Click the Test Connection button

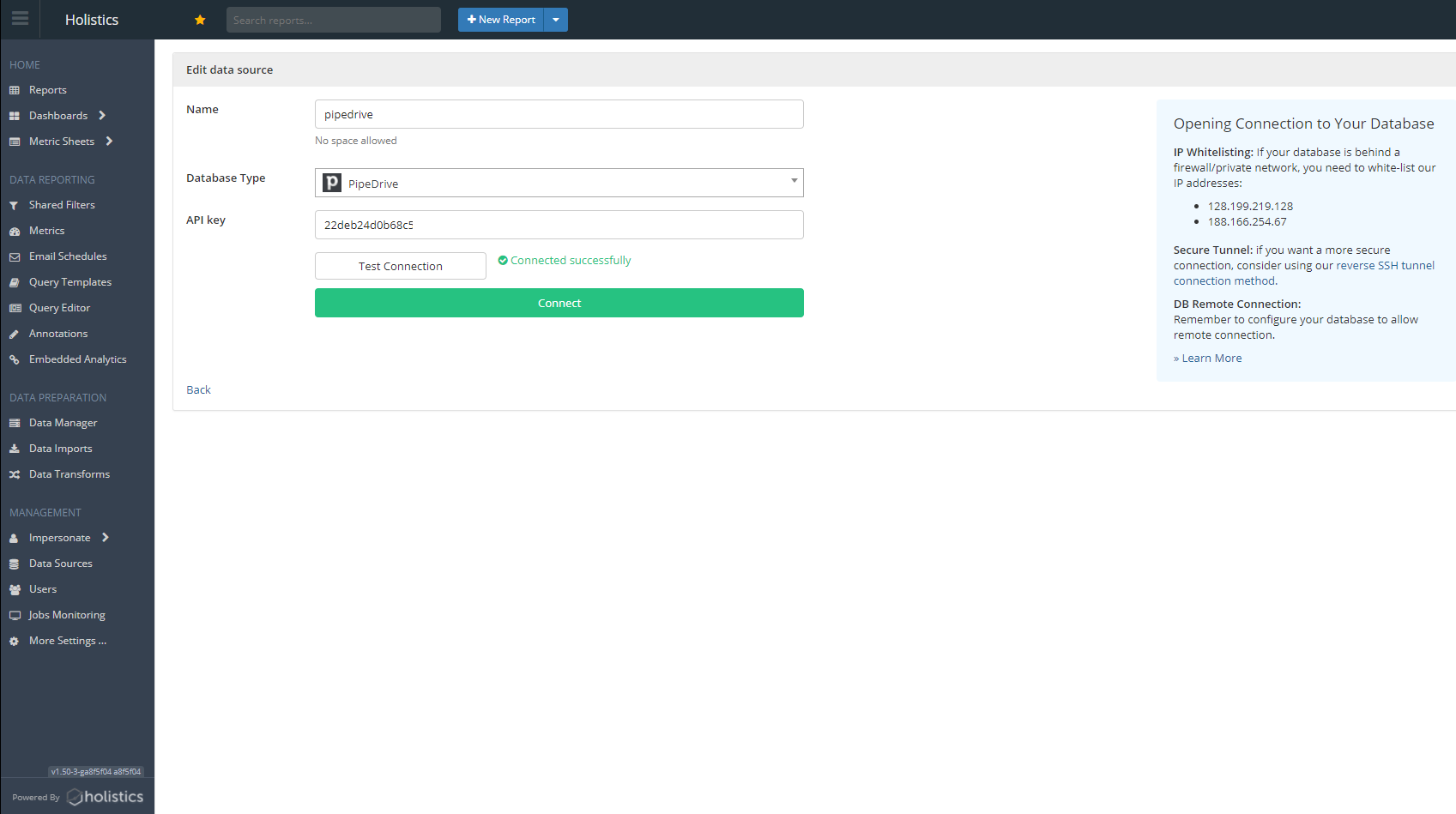coord(401,266)
